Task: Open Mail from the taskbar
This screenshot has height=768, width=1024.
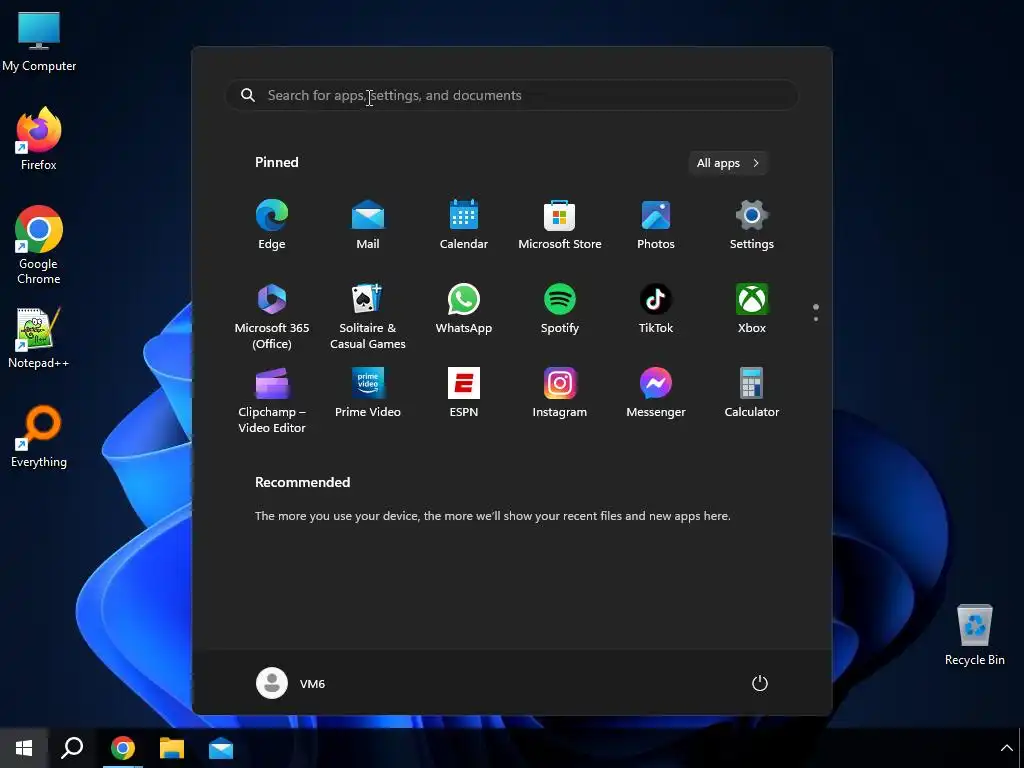Action: click(221, 748)
